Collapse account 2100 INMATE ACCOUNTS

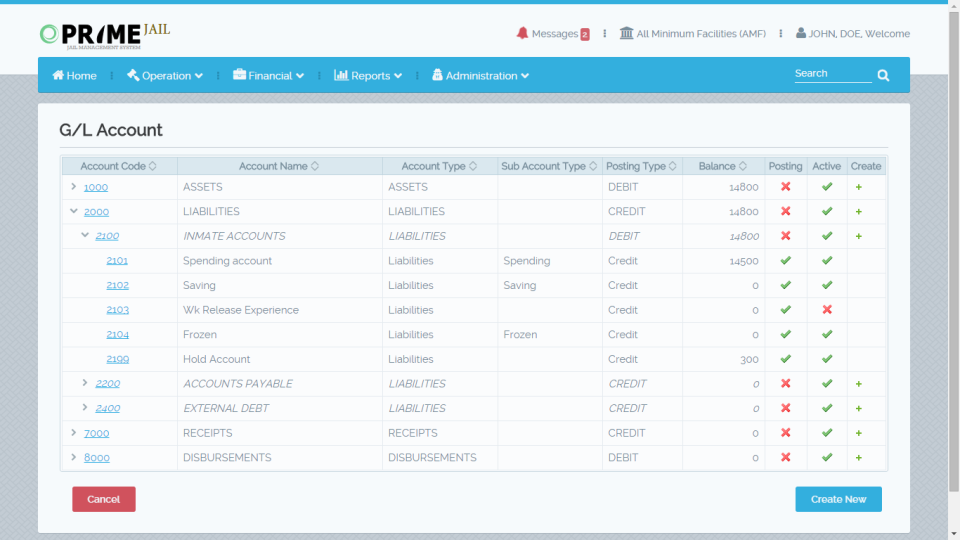coord(85,235)
